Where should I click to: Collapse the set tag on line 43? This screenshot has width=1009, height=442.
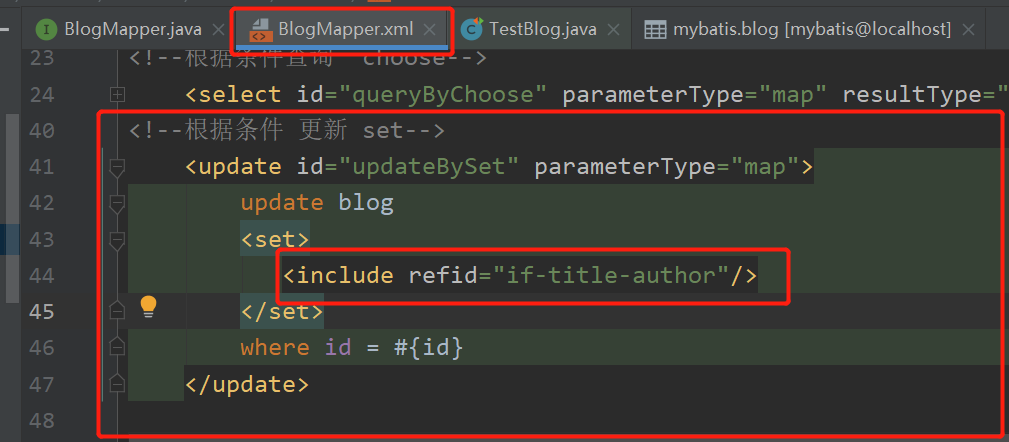click(117, 240)
